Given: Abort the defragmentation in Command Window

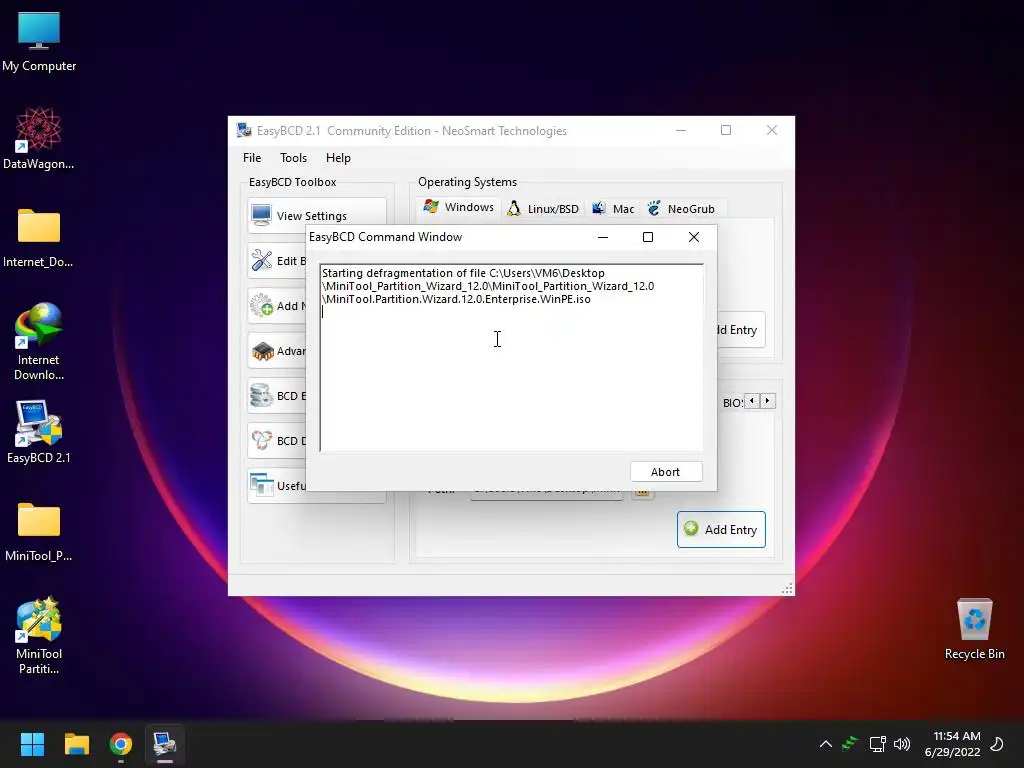Looking at the screenshot, I should point(666,472).
